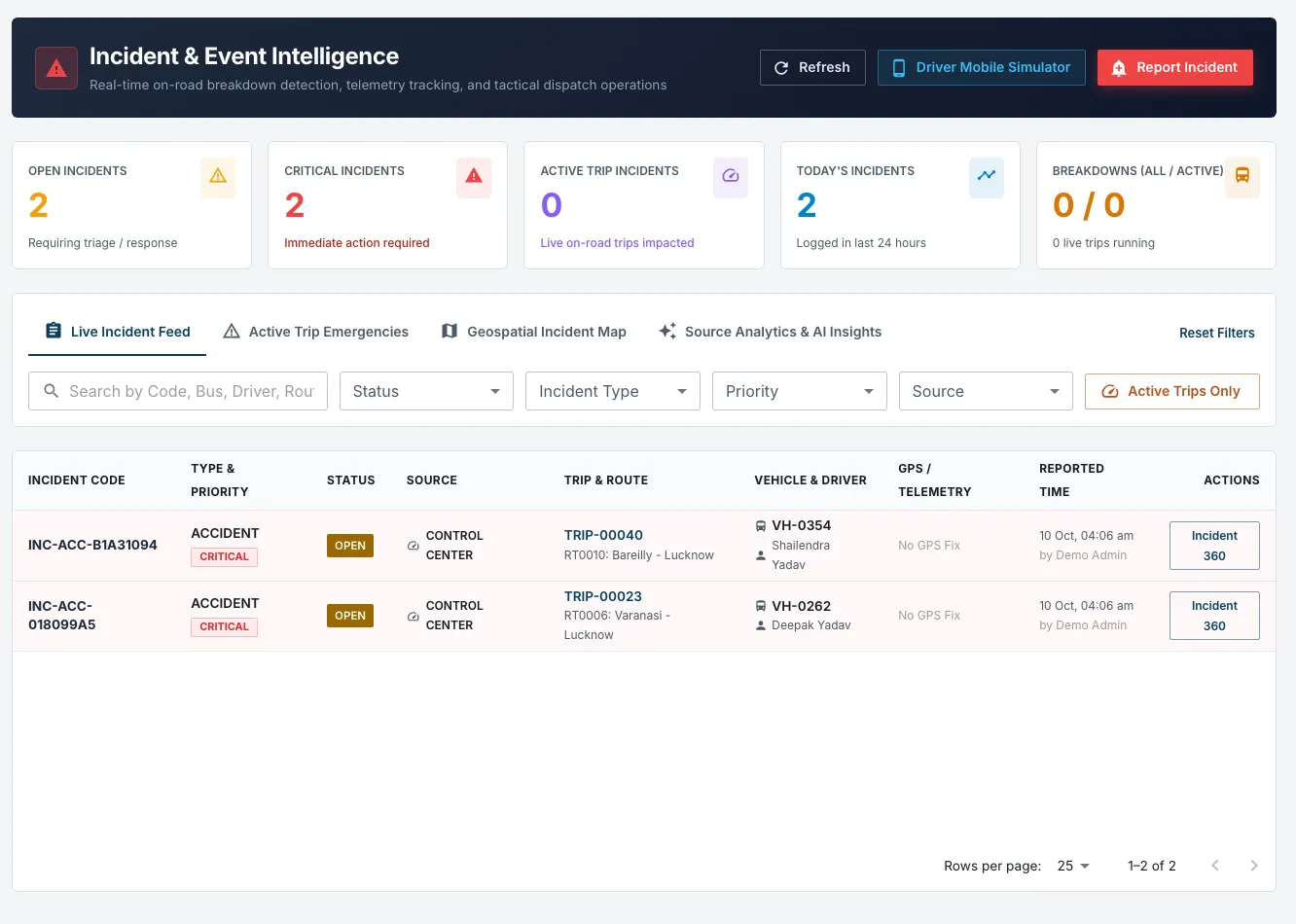The width and height of the screenshot is (1296, 924).
Task: Open the Status filter dropdown
Action: 426,391
